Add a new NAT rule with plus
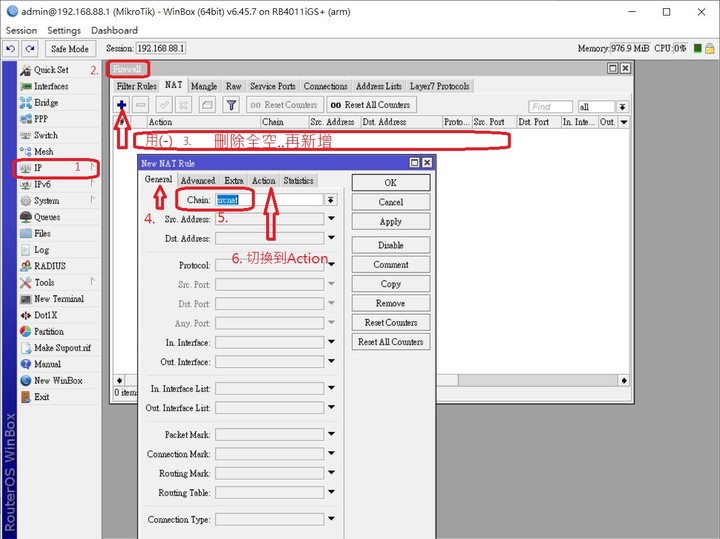 coord(122,105)
